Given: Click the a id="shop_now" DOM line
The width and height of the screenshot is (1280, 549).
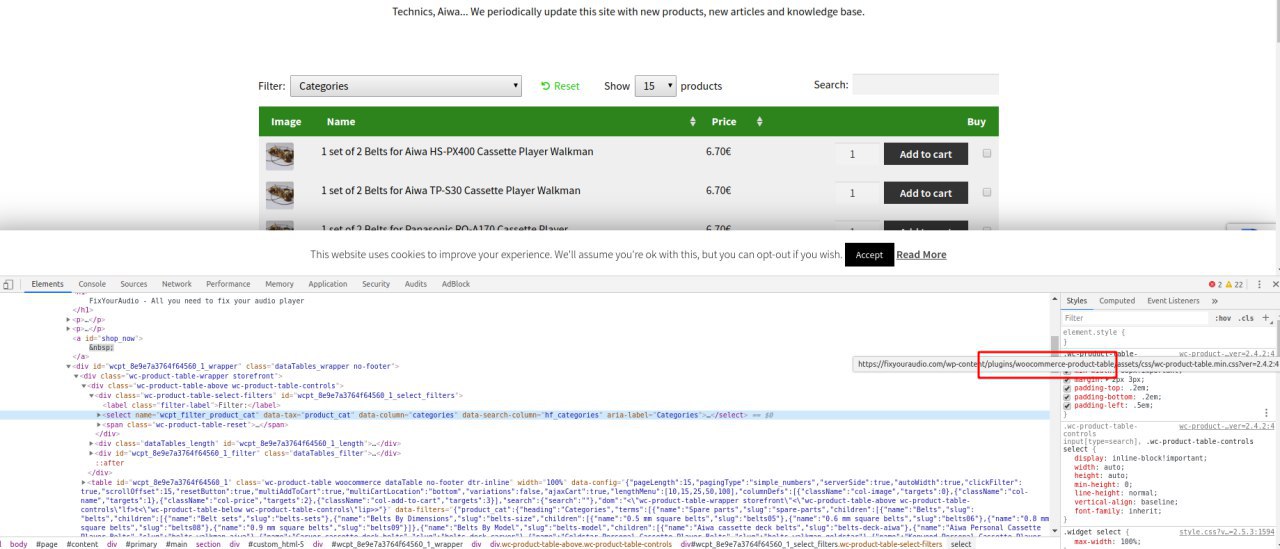Looking at the screenshot, I should click(x=106, y=338).
